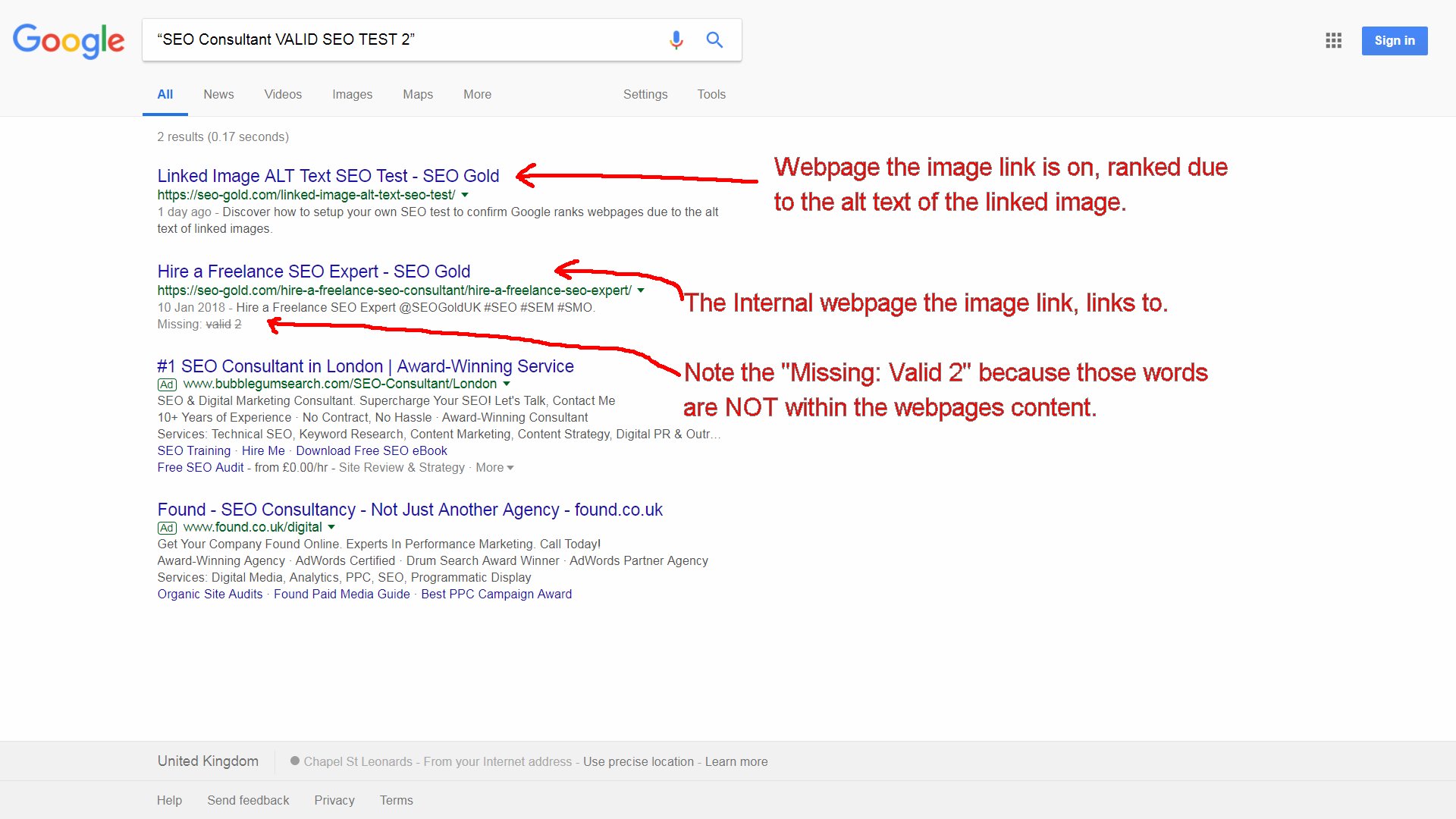Switch to Maps results tab

418,94
